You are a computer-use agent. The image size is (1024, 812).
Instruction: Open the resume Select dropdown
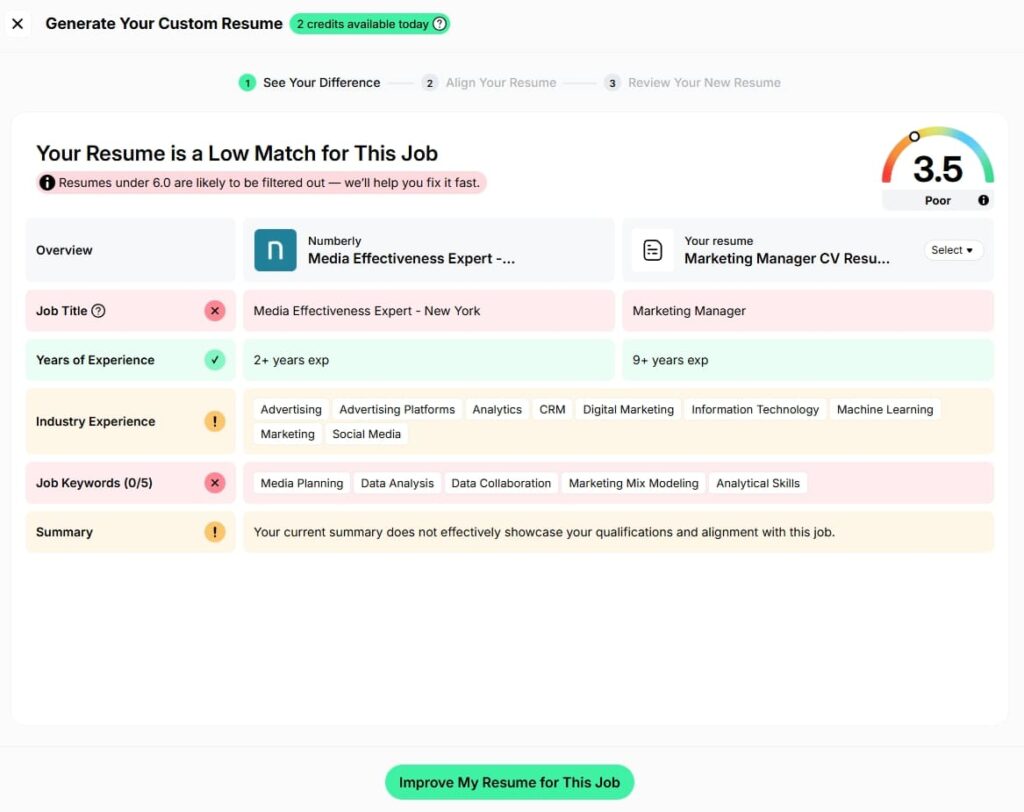pos(952,250)
